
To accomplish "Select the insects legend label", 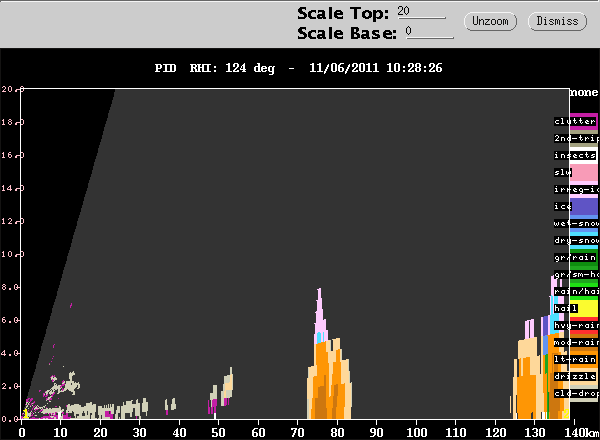I will click(x=575, y=155).
